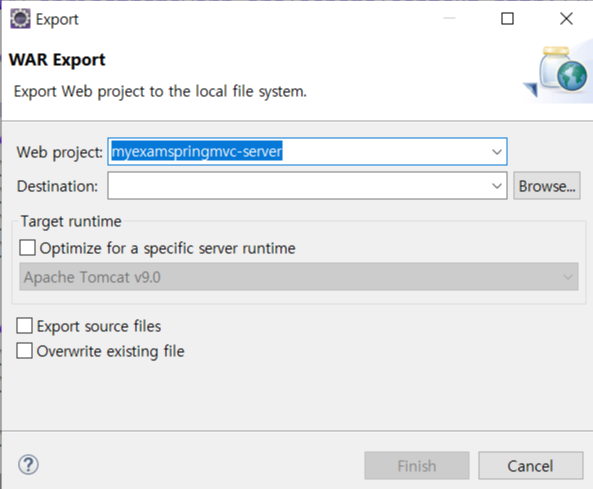Expand the Web project dropdown arrow

tap(497, 152)
